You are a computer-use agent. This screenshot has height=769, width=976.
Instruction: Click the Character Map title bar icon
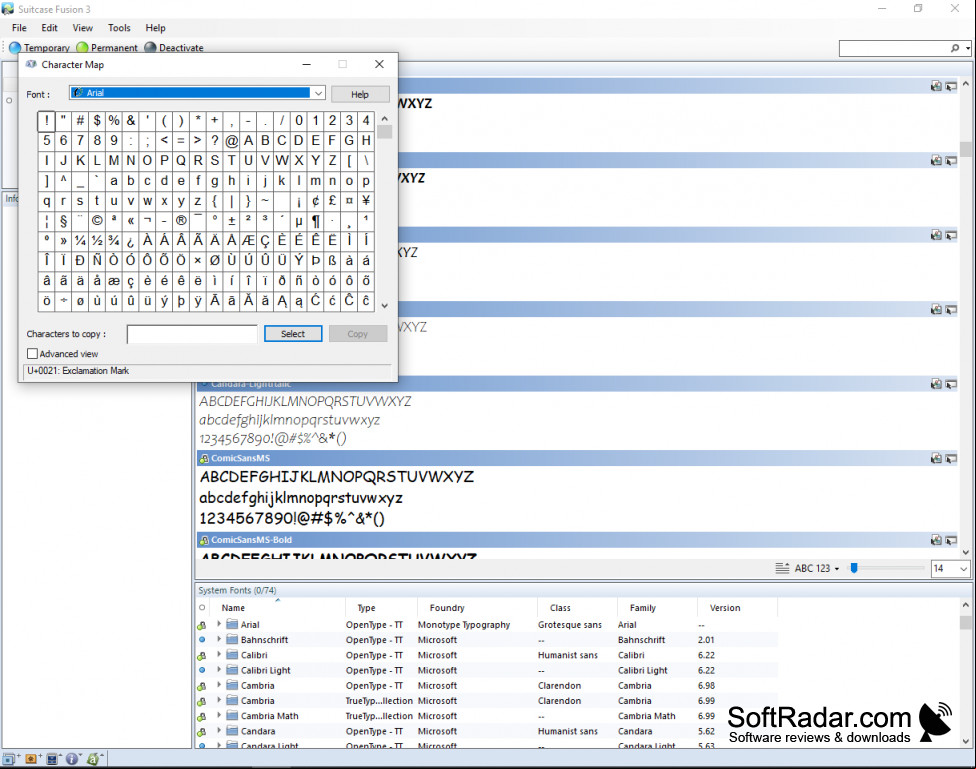pos(31,64)
